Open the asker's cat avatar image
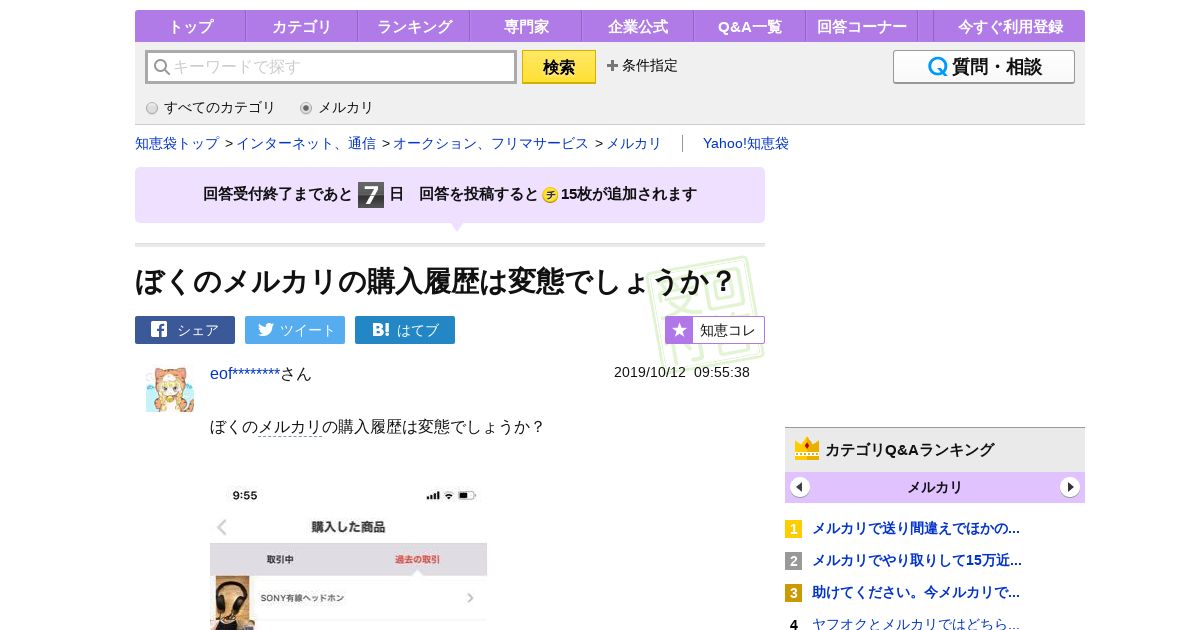This screenshot has height=630, width=1200. [x=170, y=389]
